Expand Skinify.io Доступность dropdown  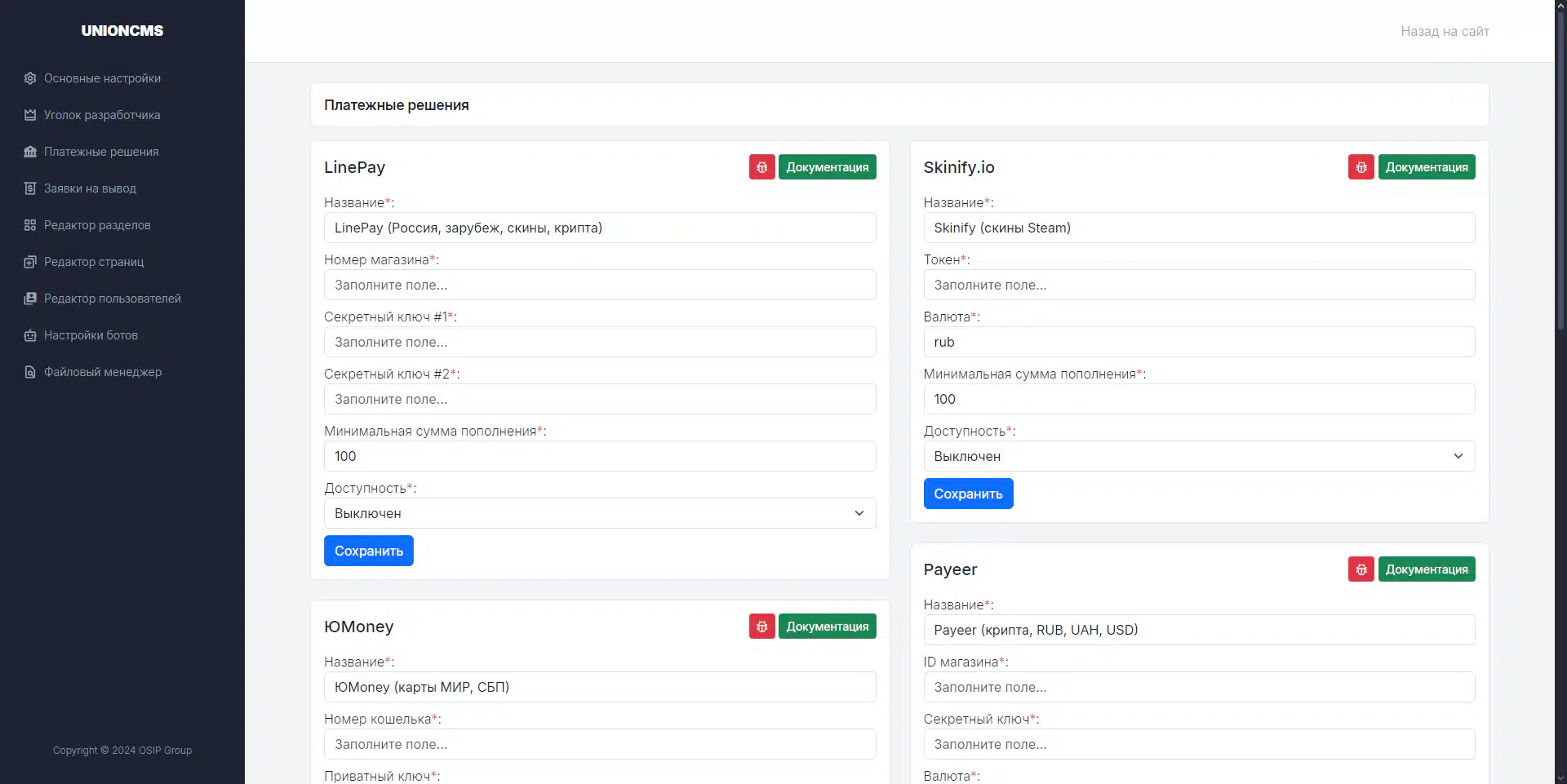pyautogui.click(x=1199, y=456)
